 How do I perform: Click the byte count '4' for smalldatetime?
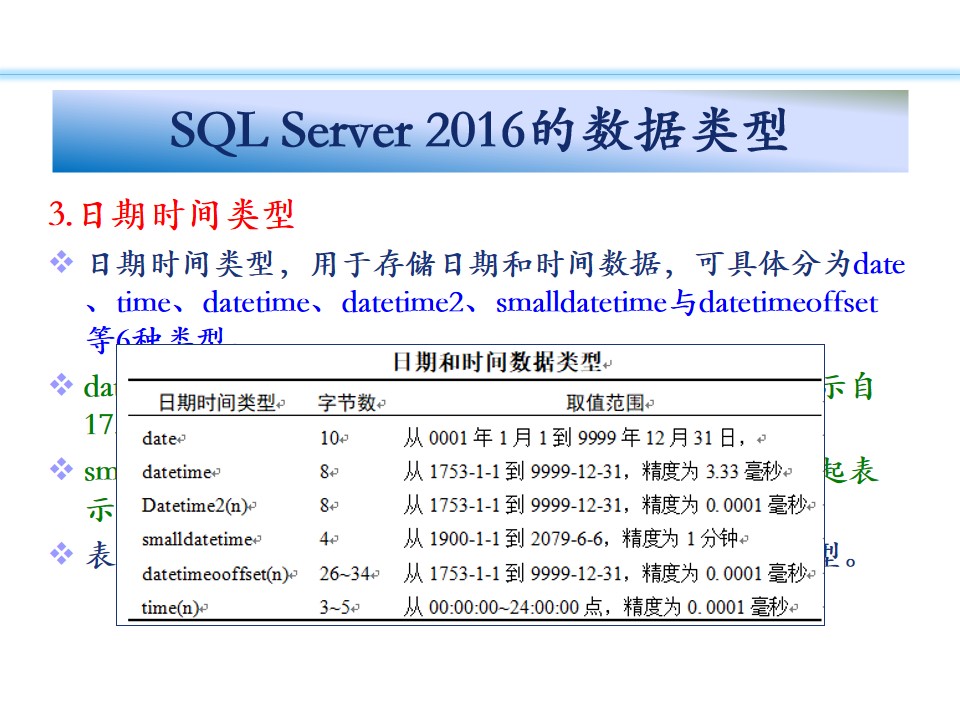click(x=324, y=539)
